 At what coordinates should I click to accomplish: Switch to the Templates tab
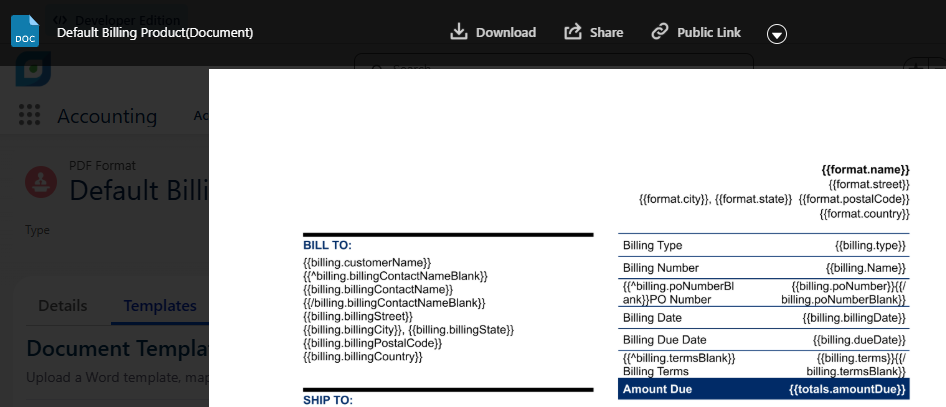click(x=160, y=306)
